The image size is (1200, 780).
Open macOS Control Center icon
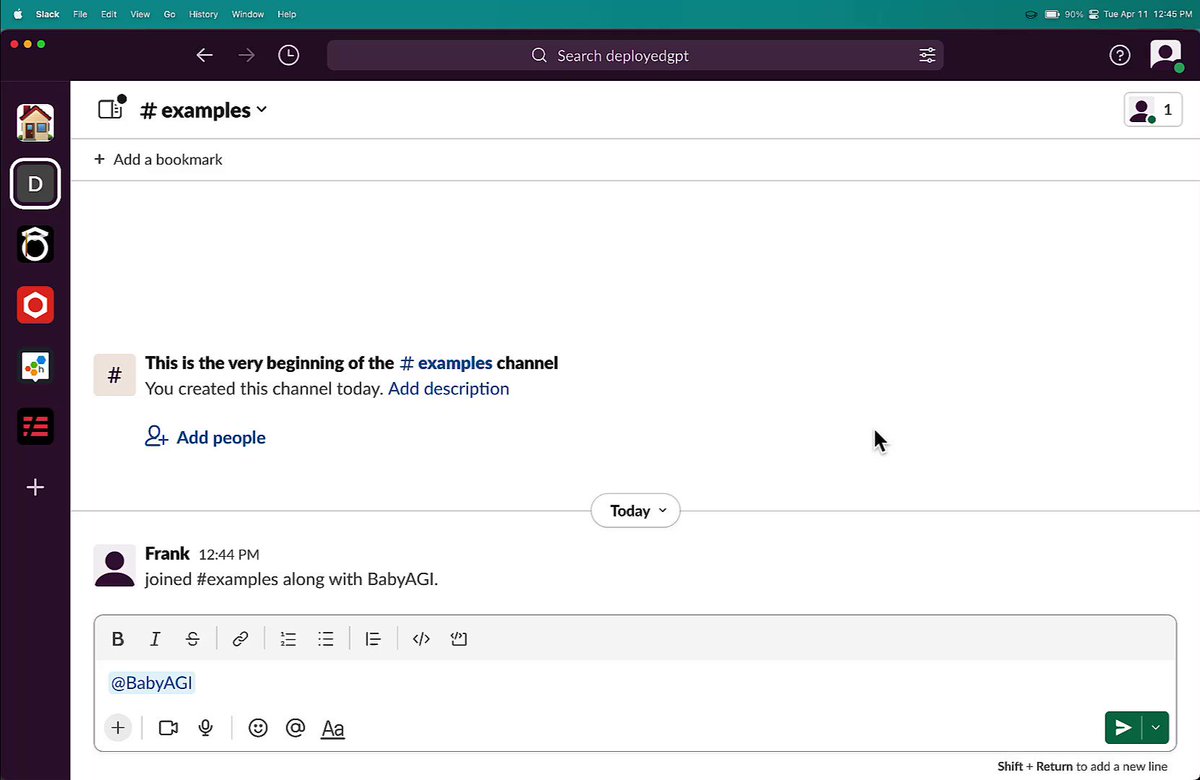[x=1094, y=15]
